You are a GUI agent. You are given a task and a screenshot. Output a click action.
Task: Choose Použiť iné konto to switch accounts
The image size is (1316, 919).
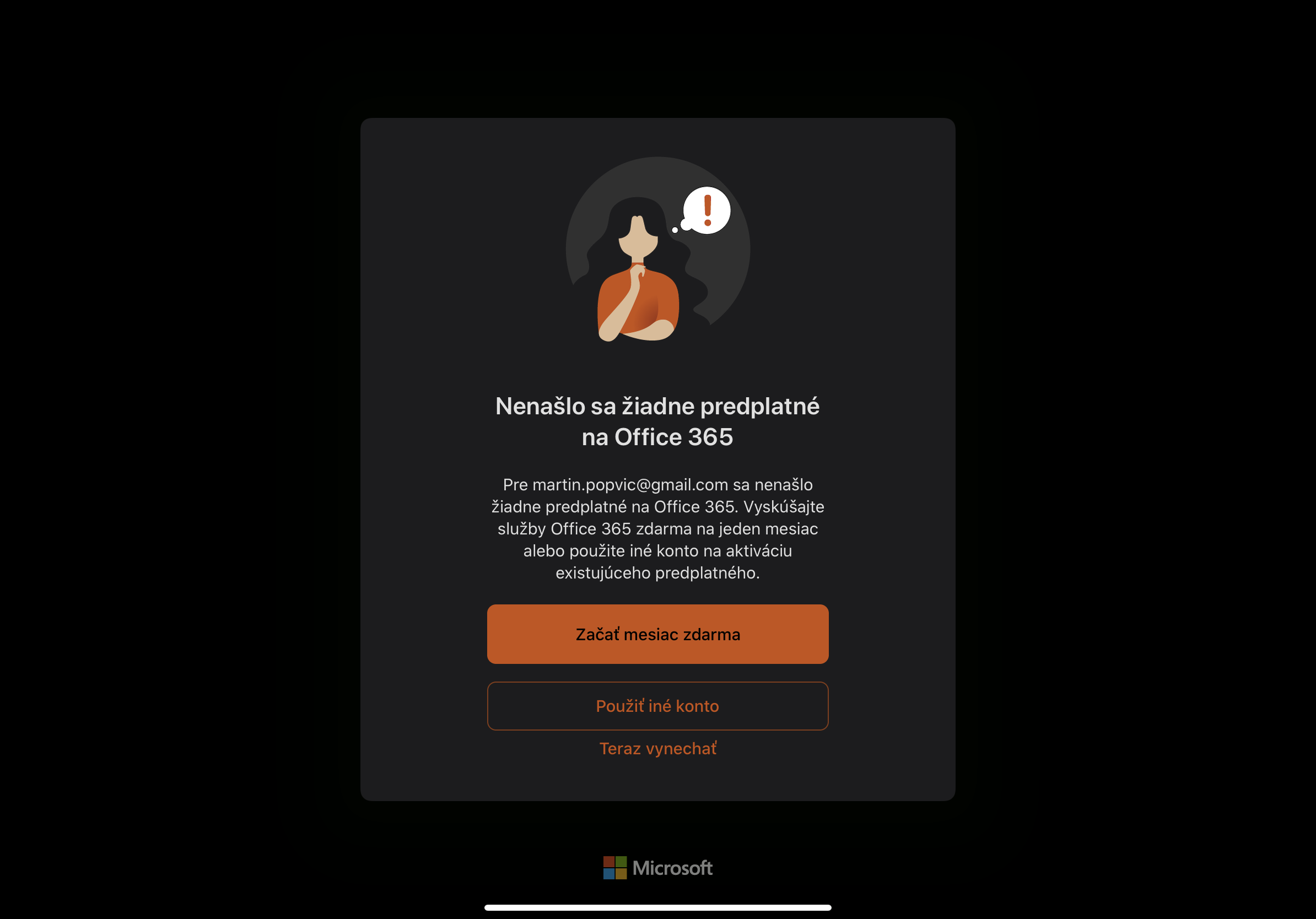657,706
